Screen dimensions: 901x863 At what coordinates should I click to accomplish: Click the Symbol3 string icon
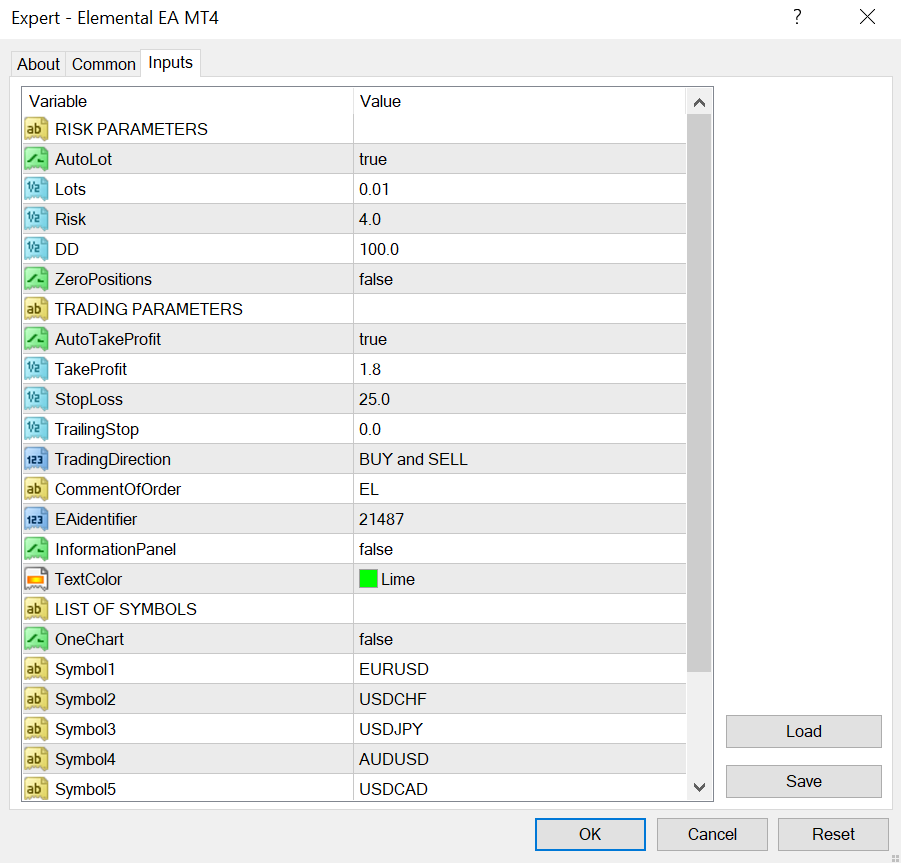pyautogui.click(x=36, y=729)
